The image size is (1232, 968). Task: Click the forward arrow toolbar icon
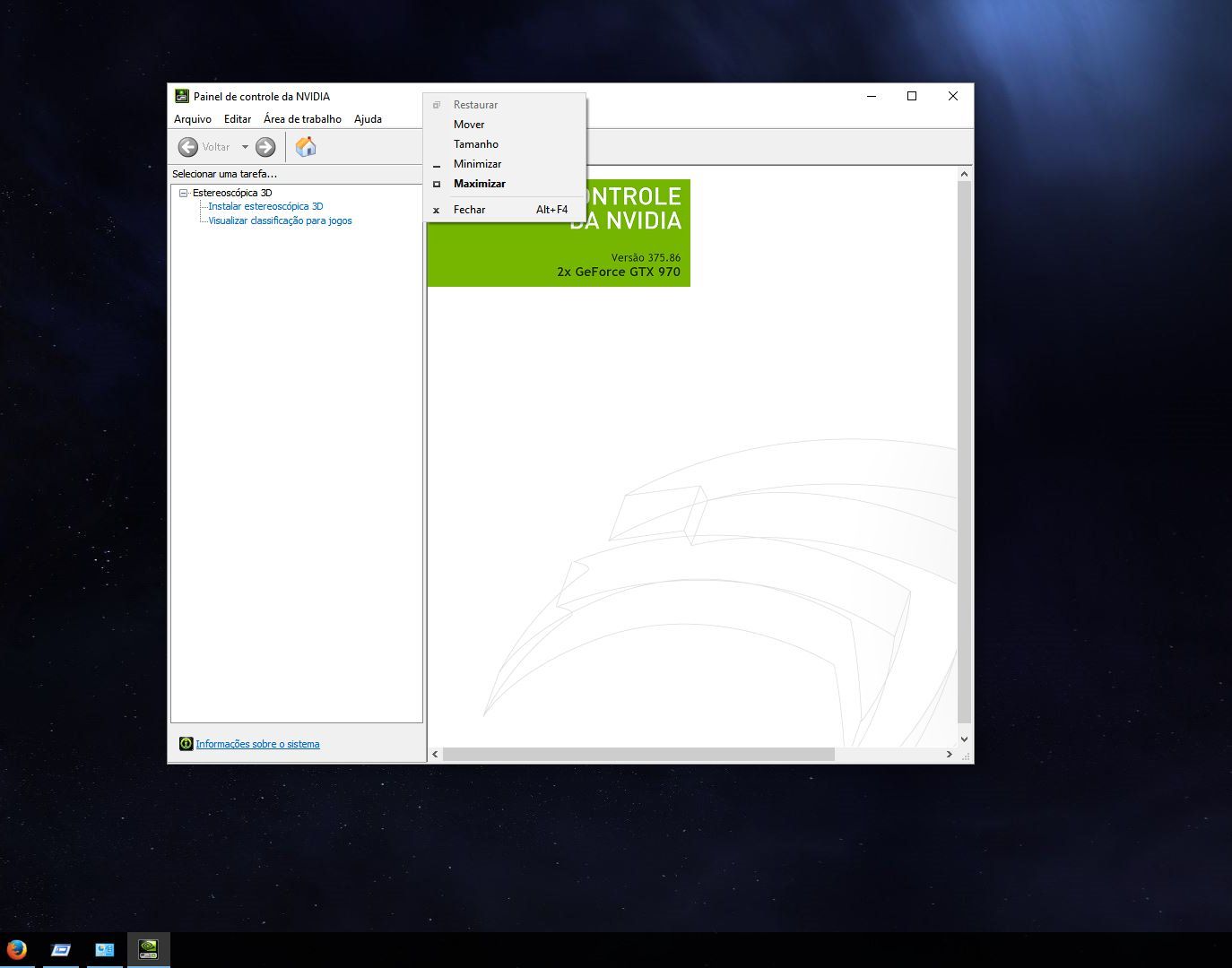pyautogui.click(x=265, y=147)
